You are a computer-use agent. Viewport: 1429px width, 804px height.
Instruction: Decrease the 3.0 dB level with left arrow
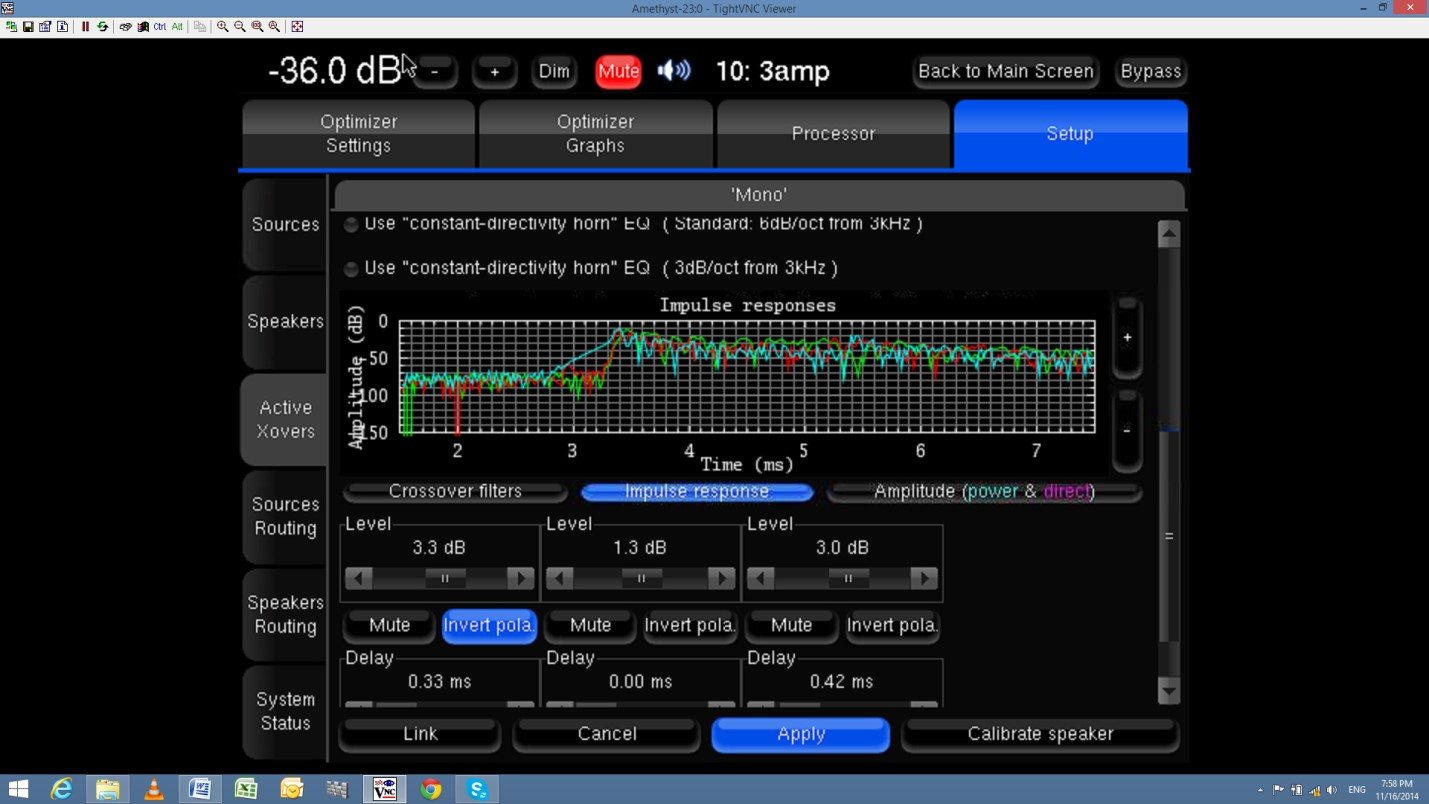[x=761, y=578]
